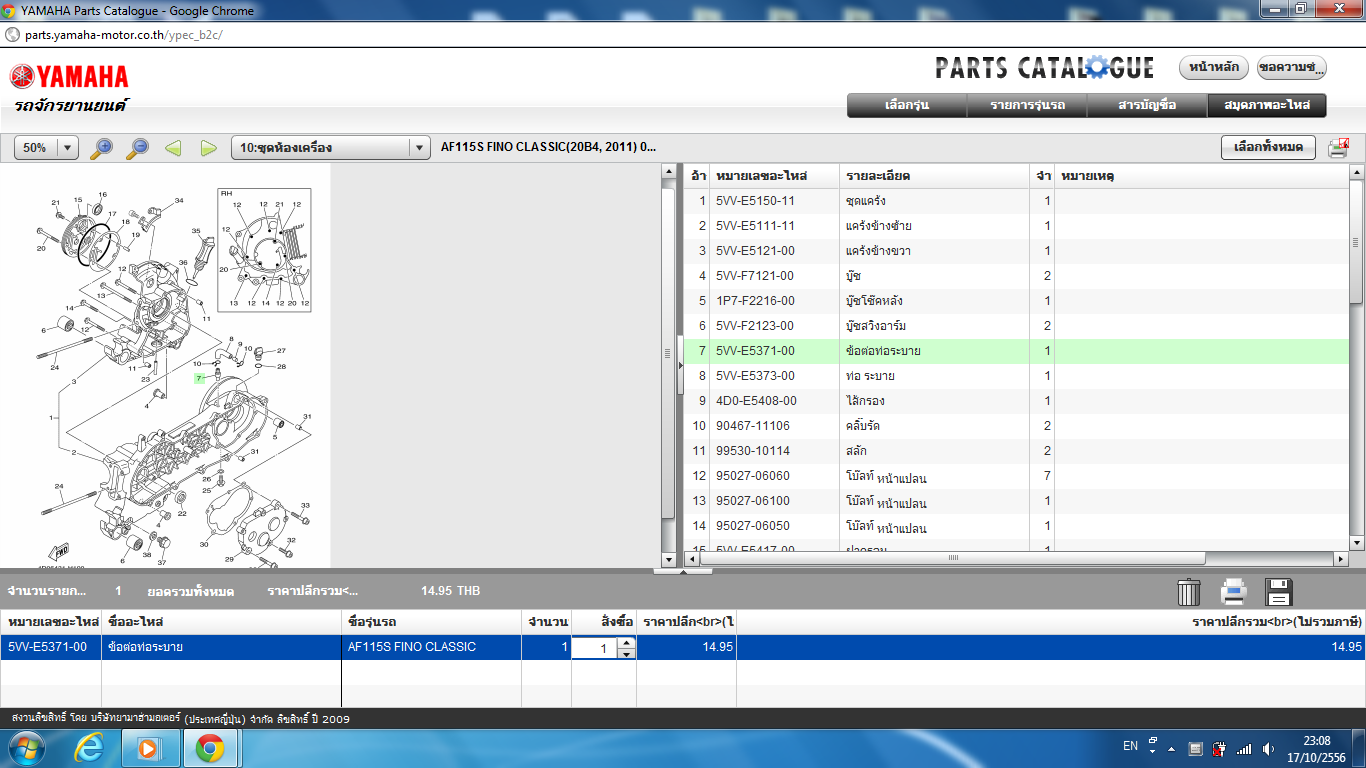The width and height of the screenshot is (1366, 768).
Task: Select part row 90467-11106
Action: pos(1016,426)
